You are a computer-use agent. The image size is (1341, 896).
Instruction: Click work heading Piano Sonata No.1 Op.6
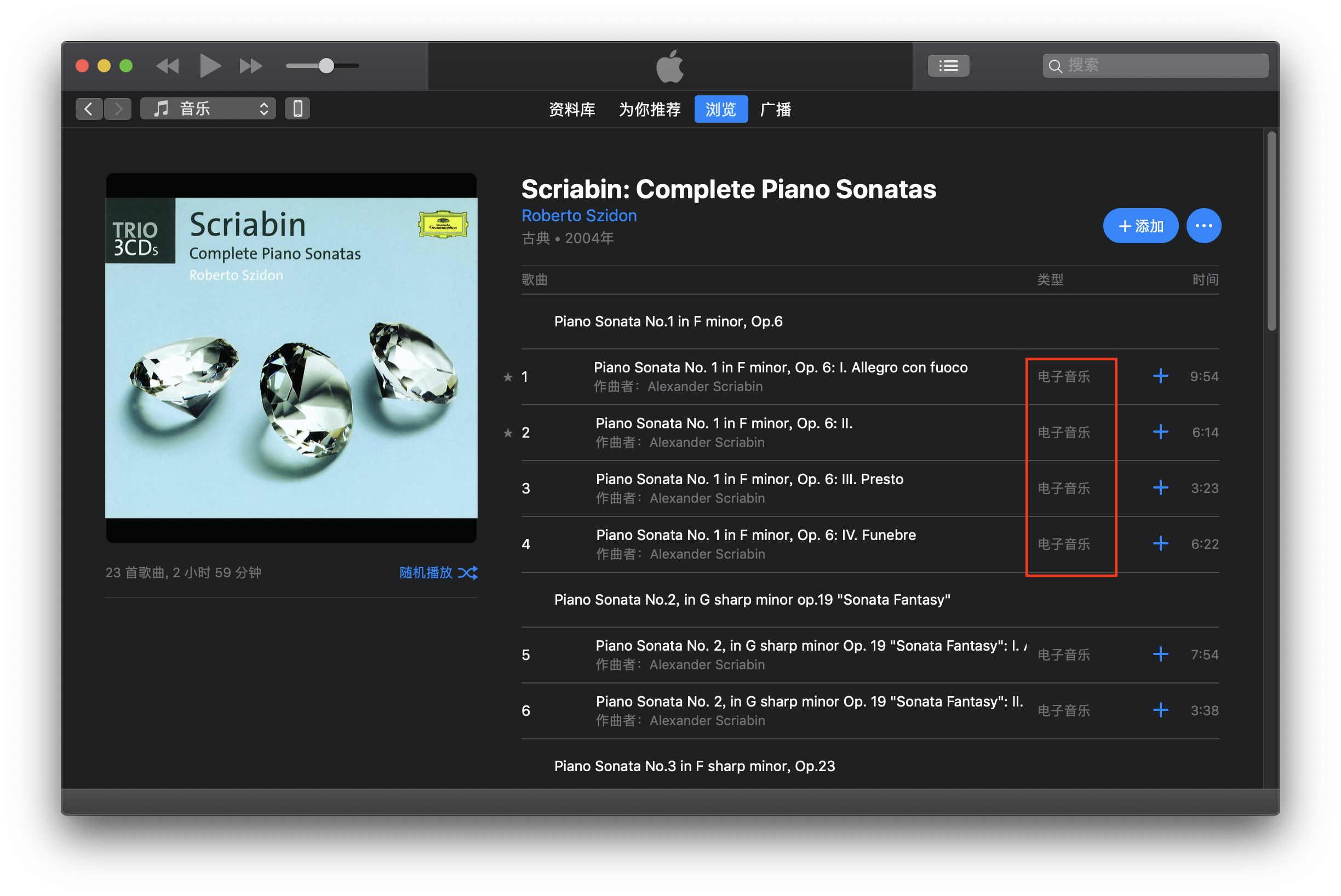[x=668, y=321]
